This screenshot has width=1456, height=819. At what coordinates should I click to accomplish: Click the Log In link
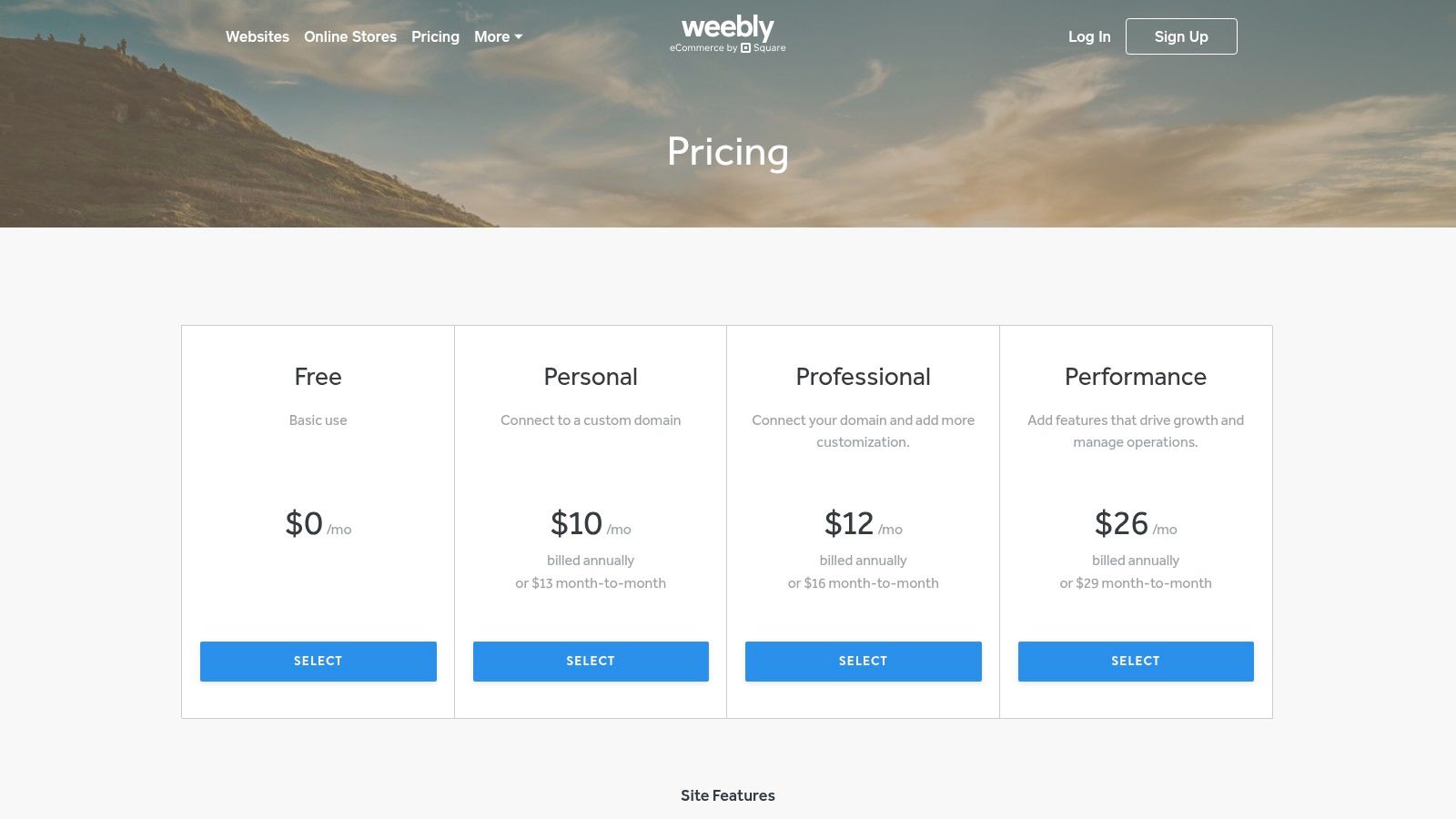click(x=1089, y=36)
